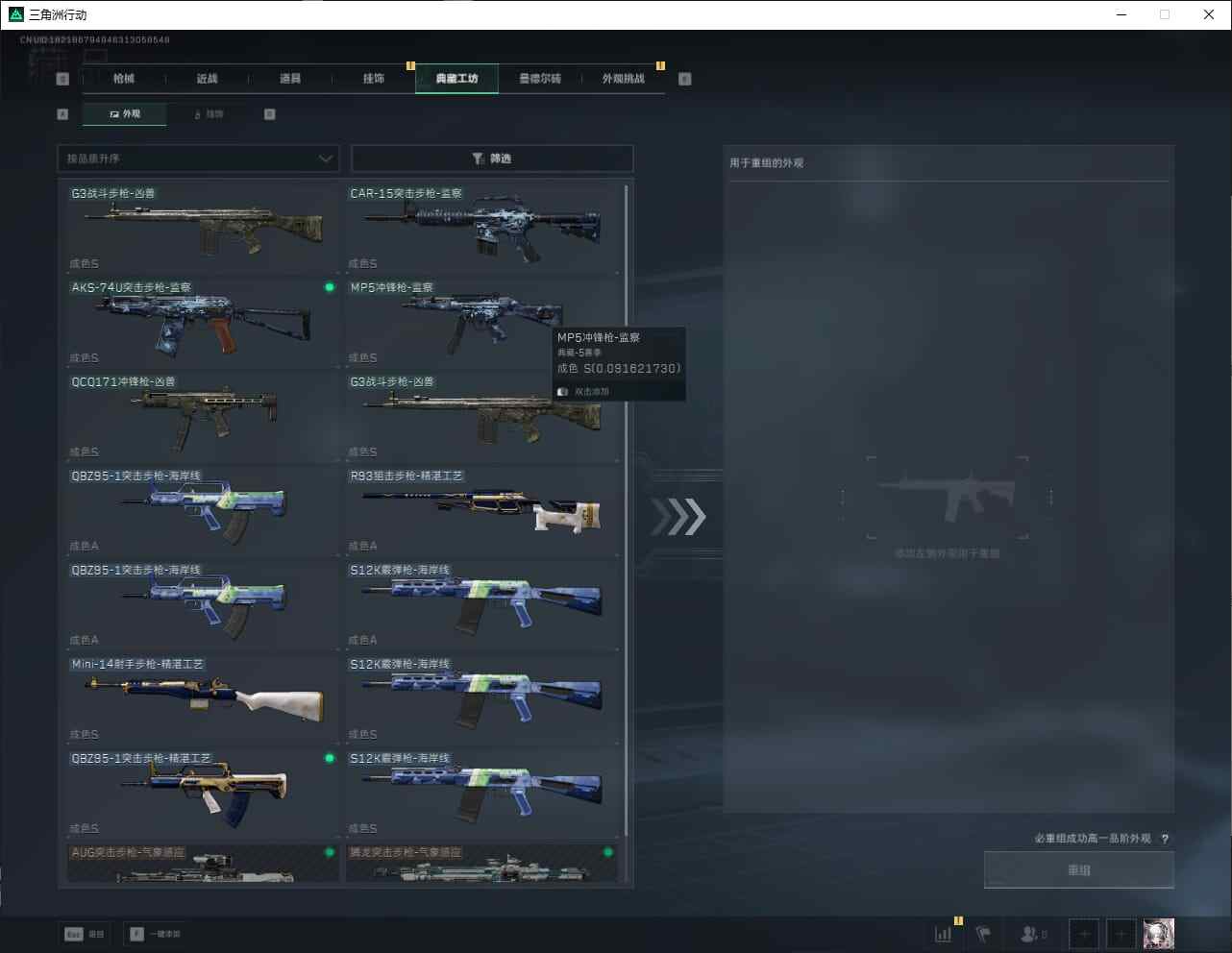Click the CNUID number text

(95, 40)
